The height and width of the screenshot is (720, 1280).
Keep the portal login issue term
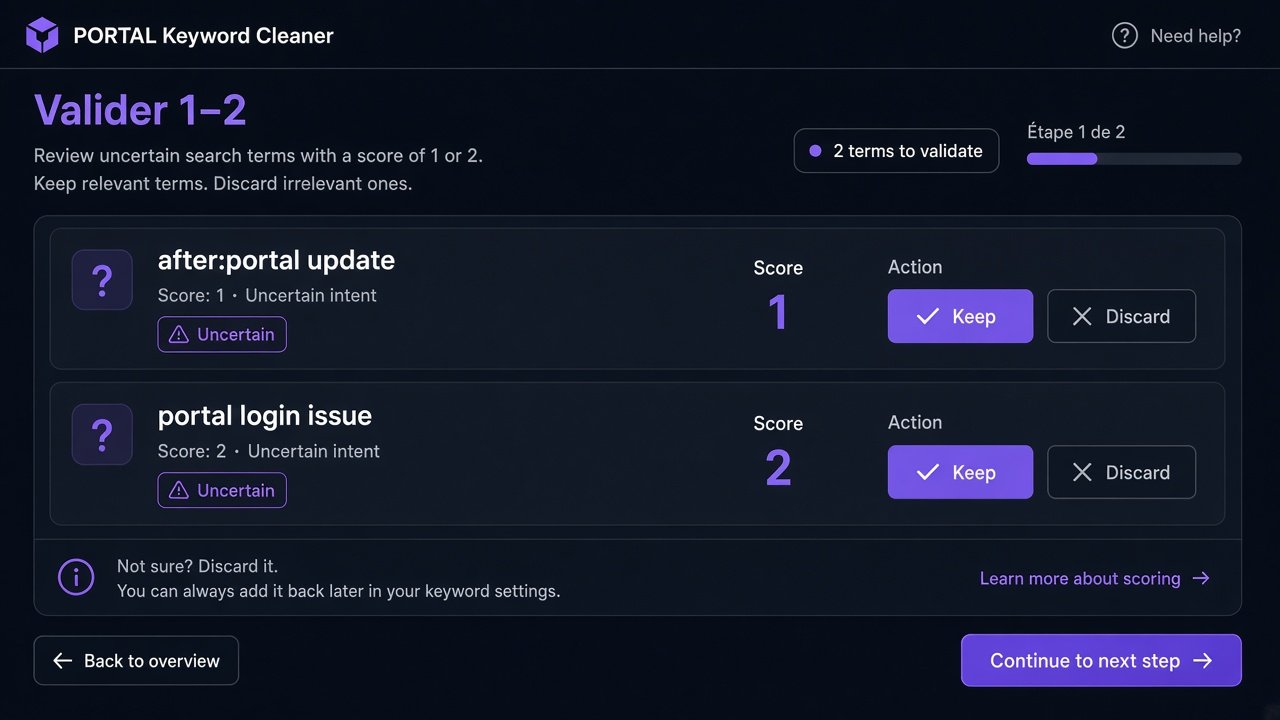coord(960,472)
